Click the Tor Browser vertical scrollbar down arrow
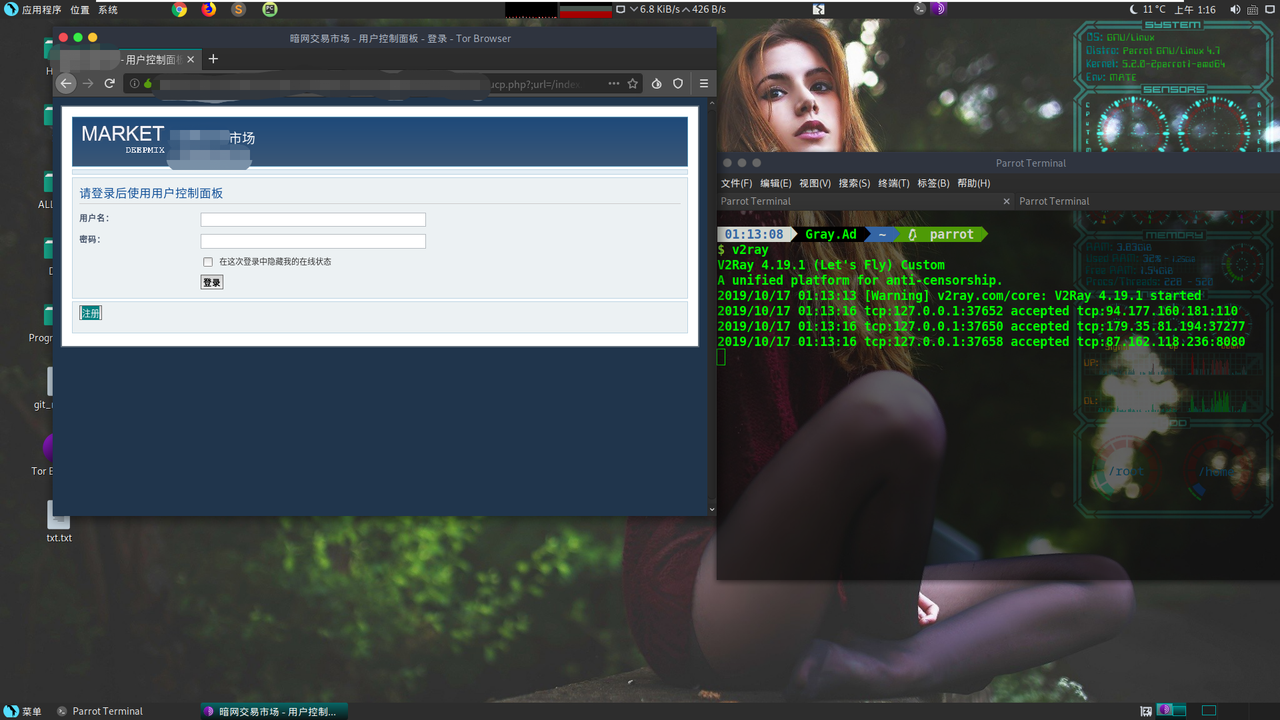 click(x=711, y=510)
